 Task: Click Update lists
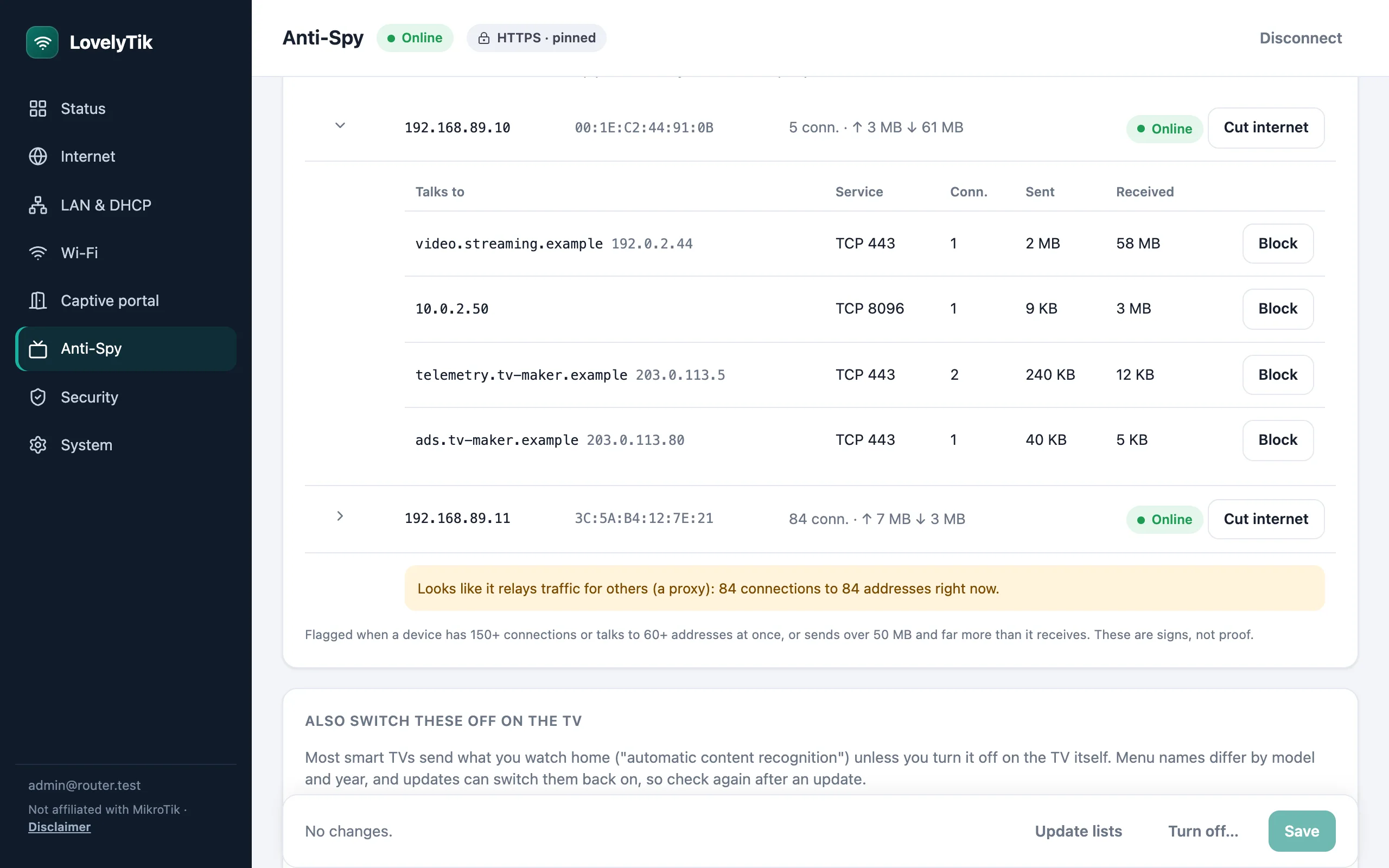tap(1078, 831)
